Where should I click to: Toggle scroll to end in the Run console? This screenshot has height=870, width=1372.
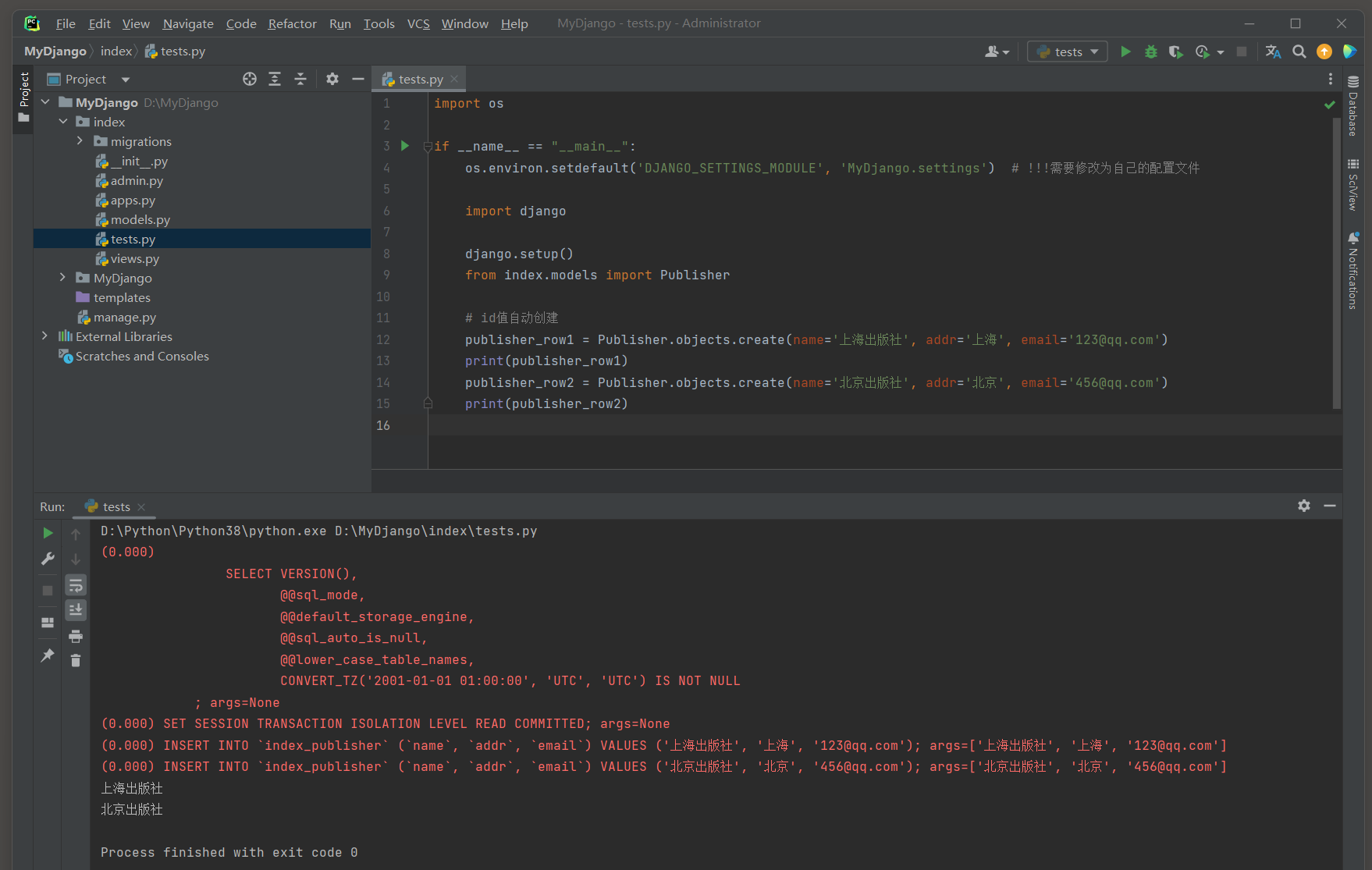[76, 610]
